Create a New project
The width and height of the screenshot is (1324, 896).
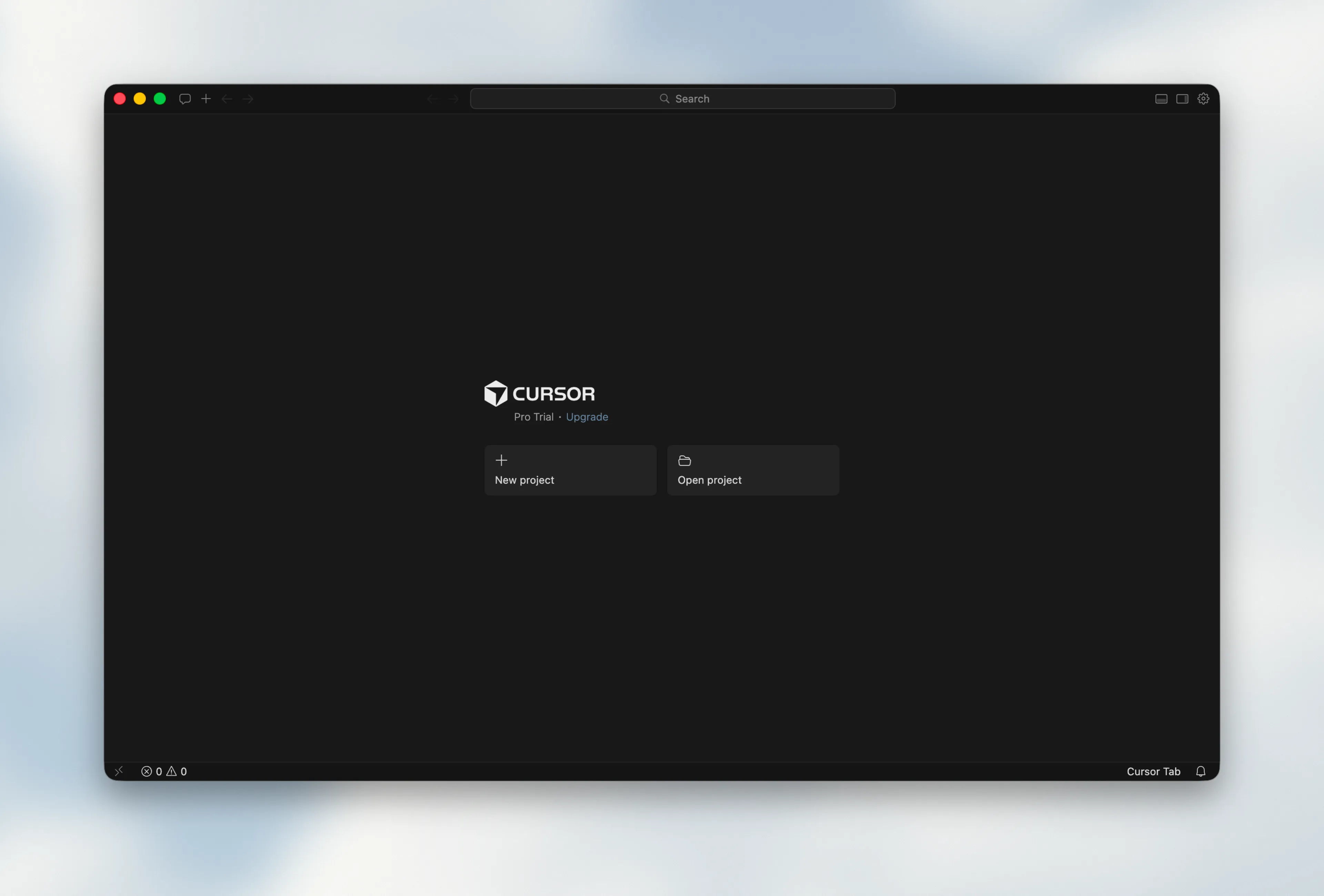570,470
